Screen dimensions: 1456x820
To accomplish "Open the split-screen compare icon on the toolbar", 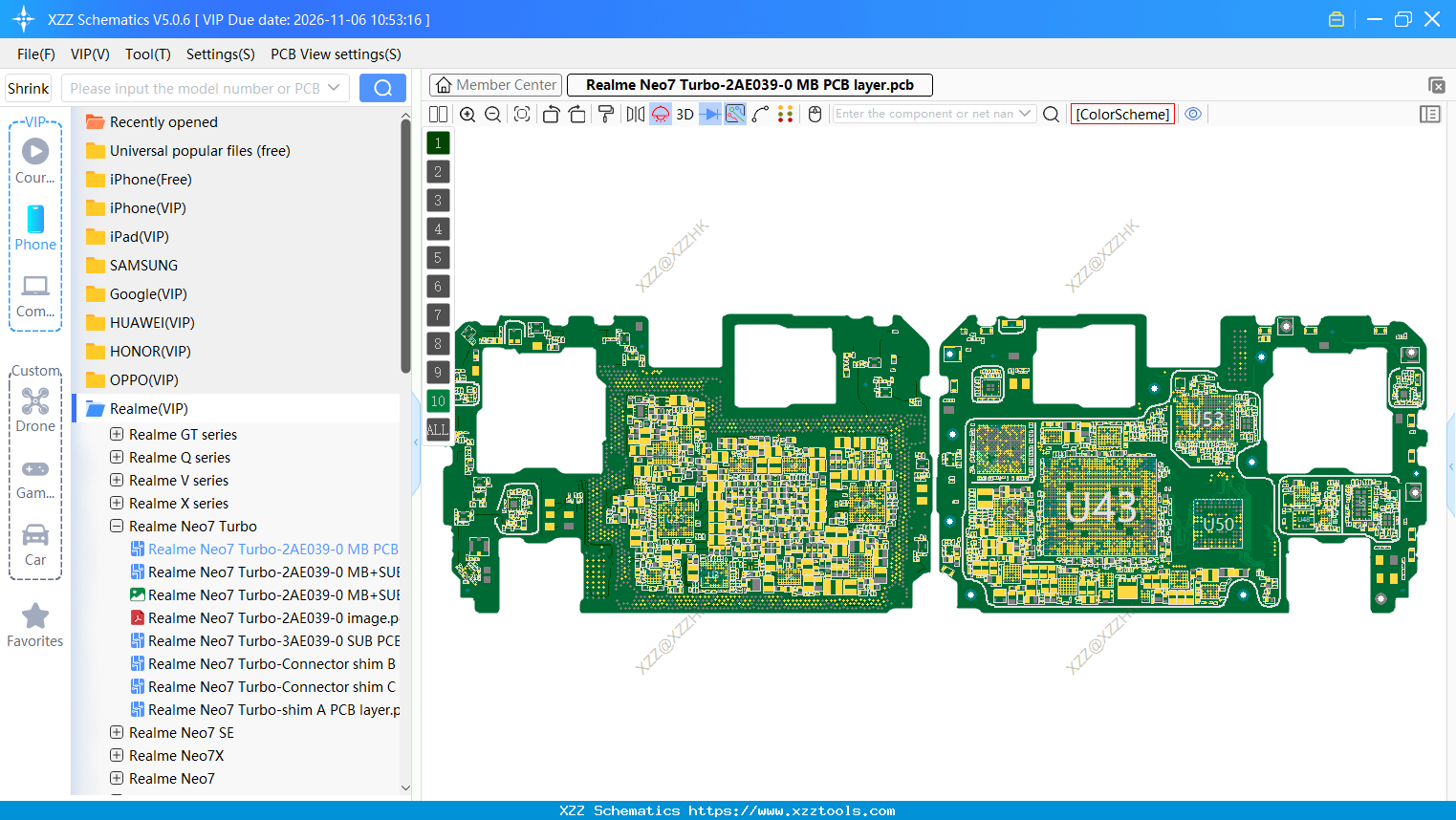I will [x=438, y=114].
